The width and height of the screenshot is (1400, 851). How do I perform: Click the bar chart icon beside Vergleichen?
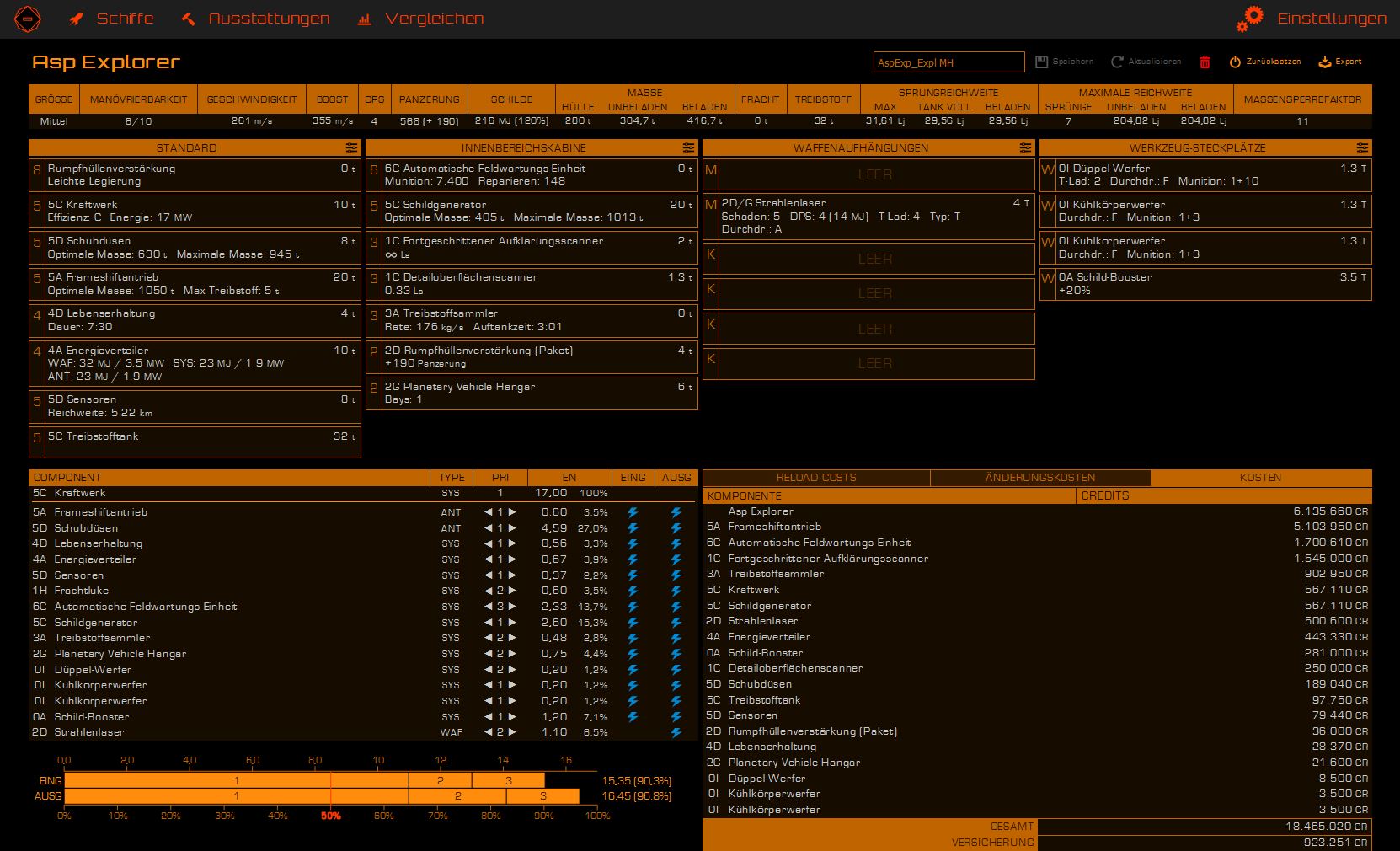click(x=365, y=19)
